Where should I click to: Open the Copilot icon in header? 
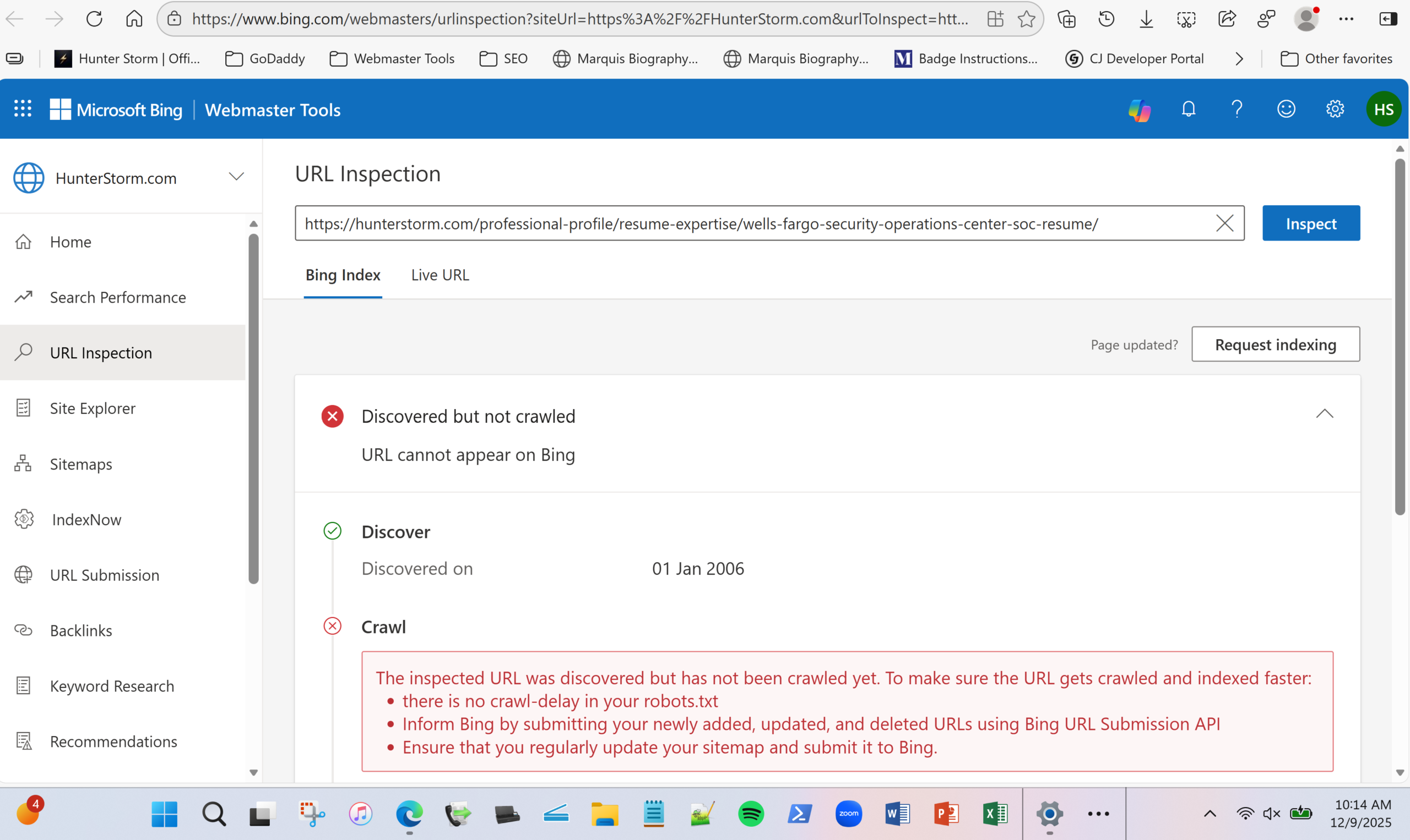point(1140,110)
